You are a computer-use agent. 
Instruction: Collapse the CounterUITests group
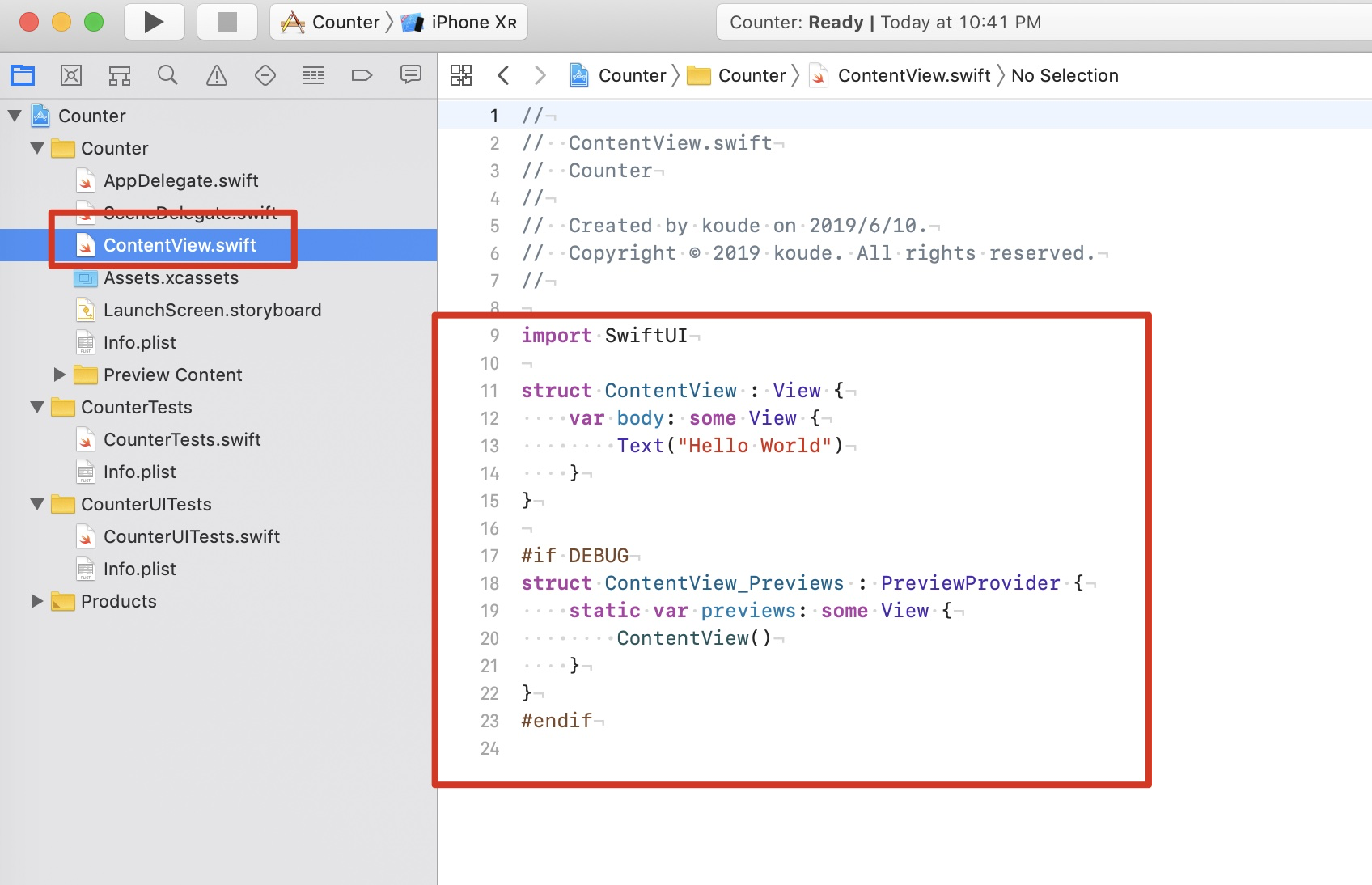37,504
